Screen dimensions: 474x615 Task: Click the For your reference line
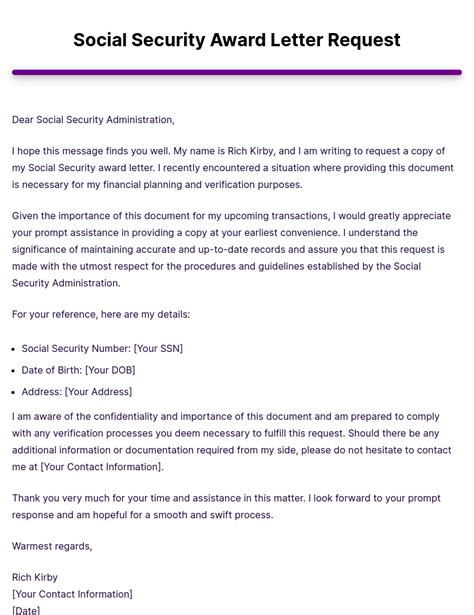[101, 314]
